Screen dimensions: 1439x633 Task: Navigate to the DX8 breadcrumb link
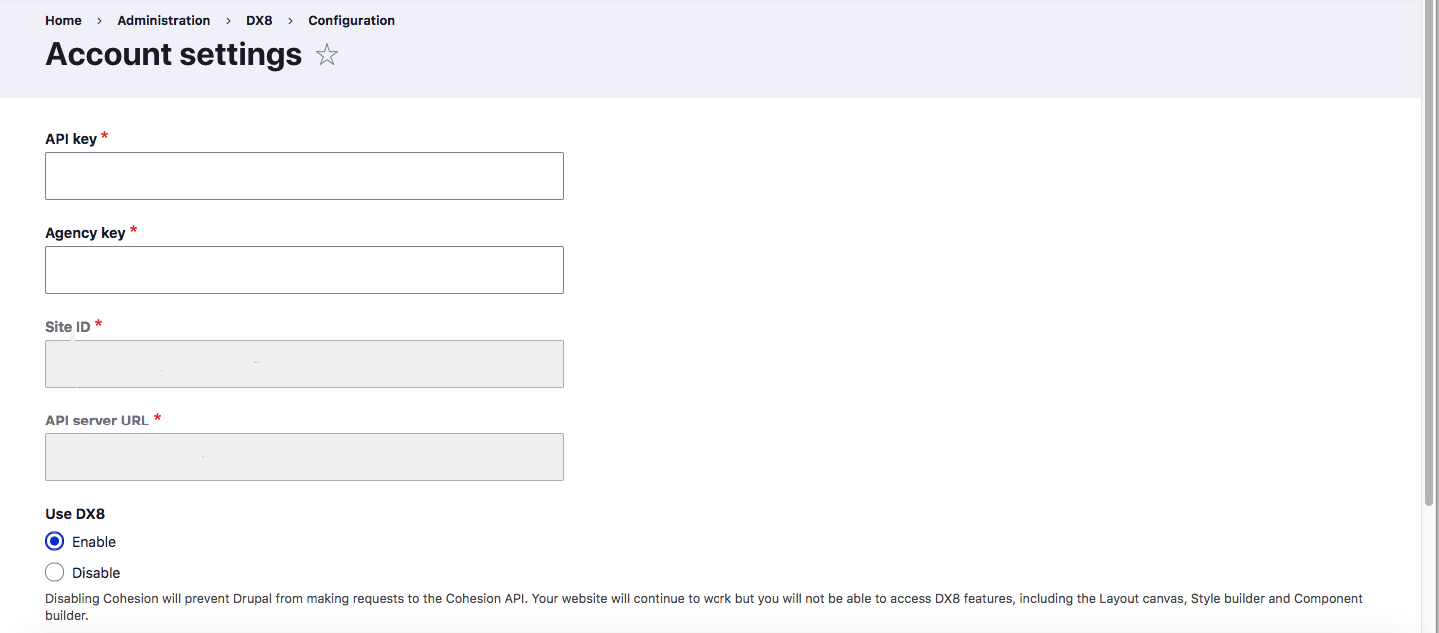[x=259, y=21]
